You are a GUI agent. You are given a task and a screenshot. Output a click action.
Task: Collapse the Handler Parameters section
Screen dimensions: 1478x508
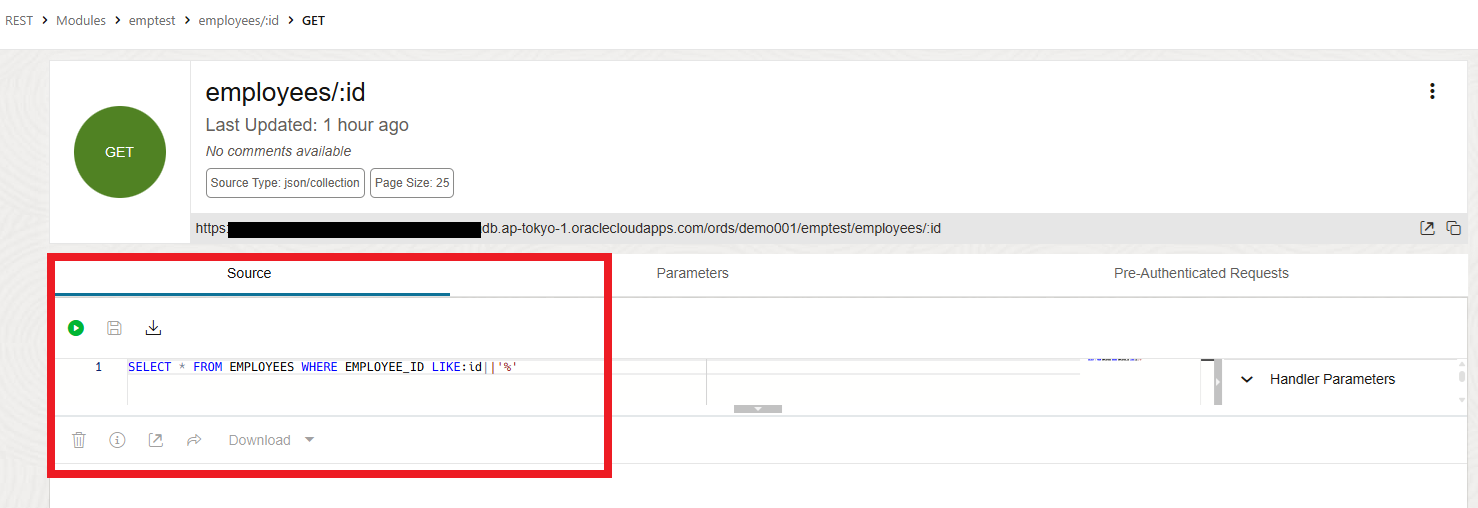tap(1247, 379)
